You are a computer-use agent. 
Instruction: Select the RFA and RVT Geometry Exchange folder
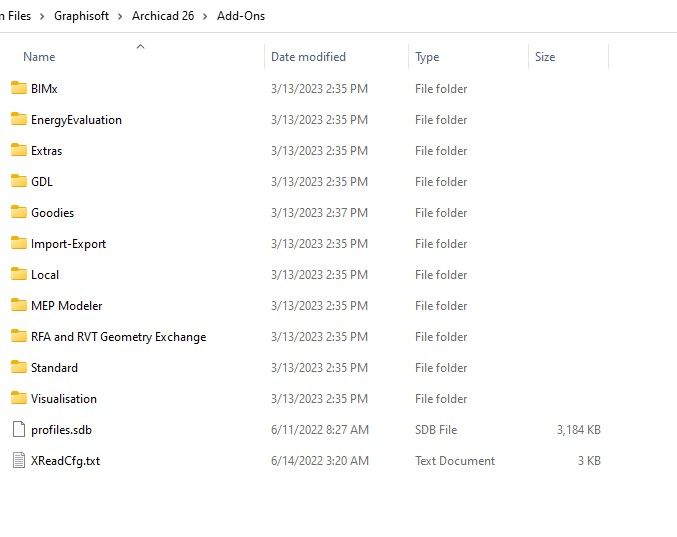(x=118, y=336)
